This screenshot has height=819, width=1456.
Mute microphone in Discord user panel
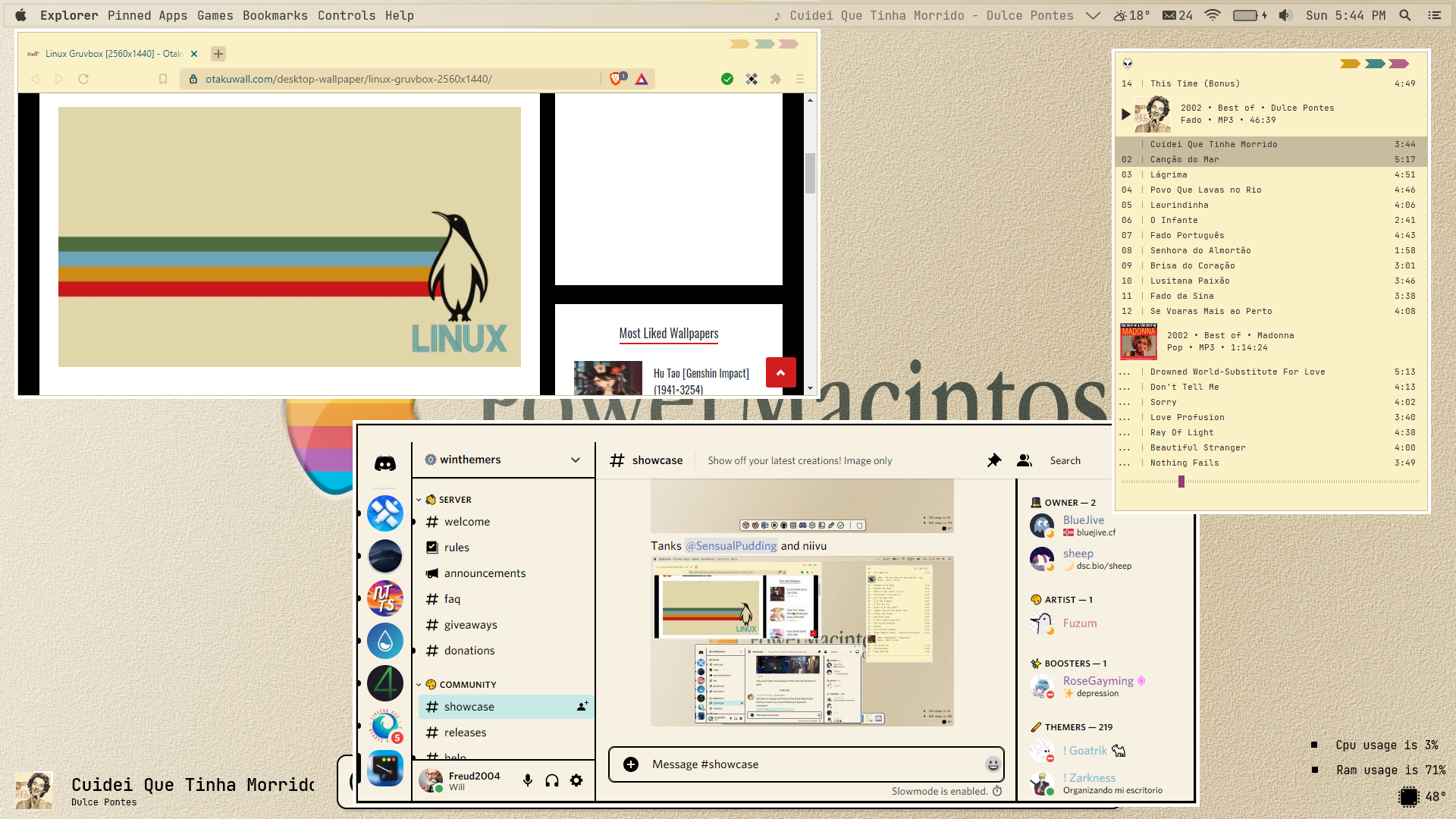(528, 780)
